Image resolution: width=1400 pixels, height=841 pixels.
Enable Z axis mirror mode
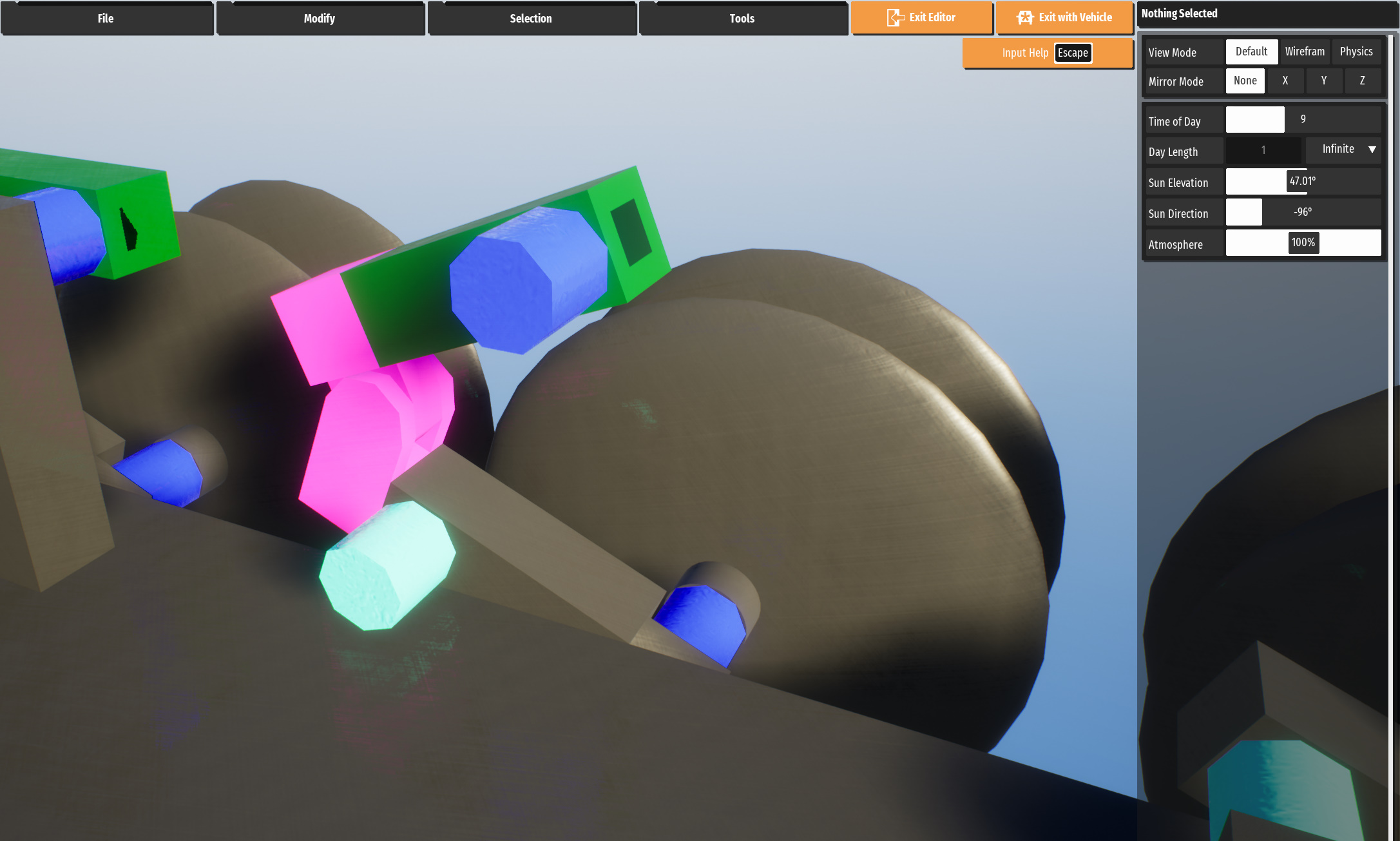[1362, 81]
